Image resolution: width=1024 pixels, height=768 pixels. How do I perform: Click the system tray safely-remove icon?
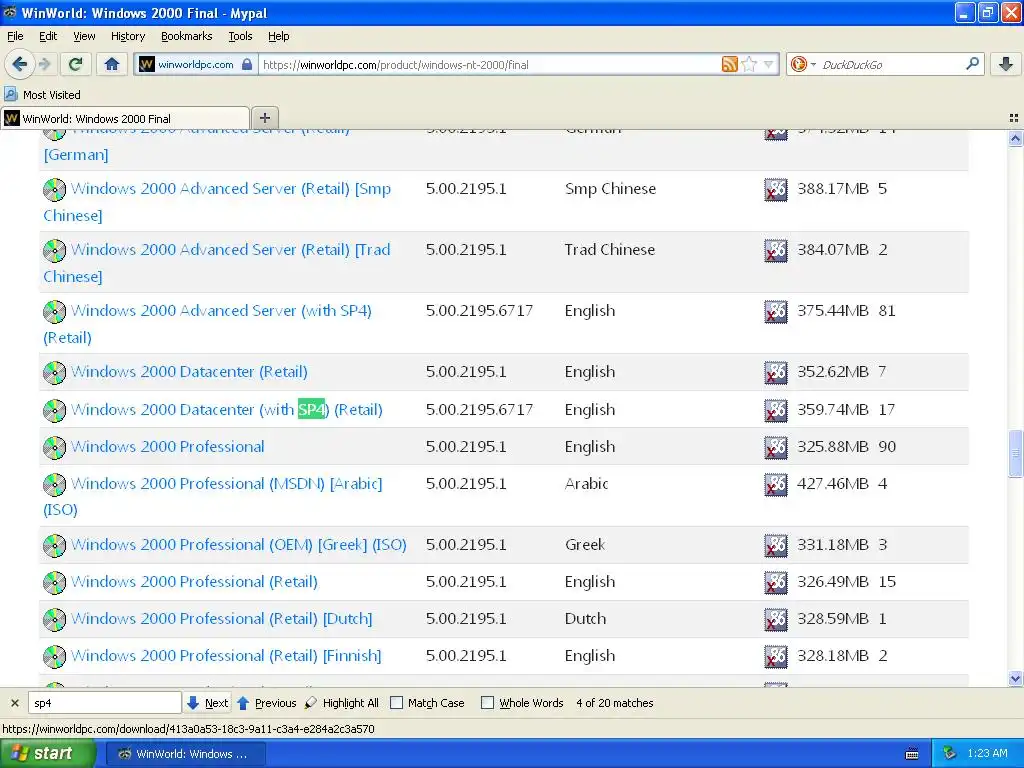click(950, 753)
